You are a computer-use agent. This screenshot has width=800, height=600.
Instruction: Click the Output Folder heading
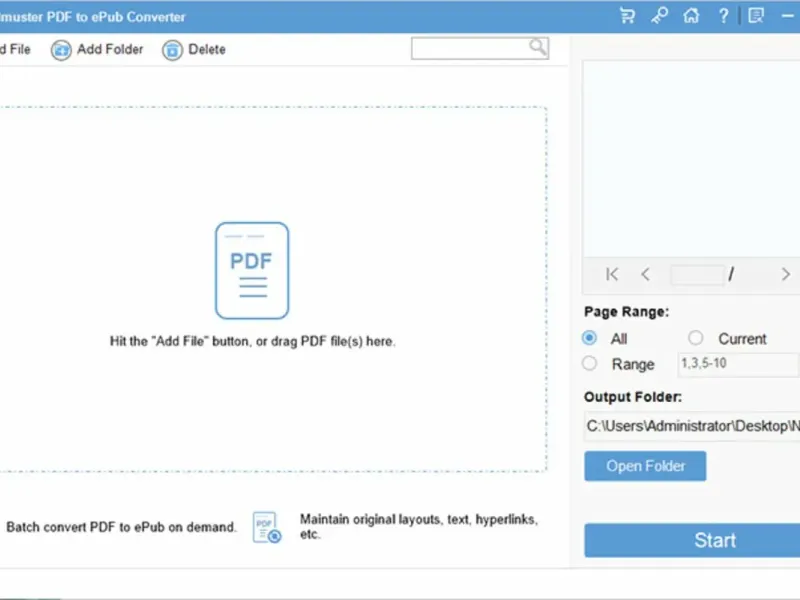point(633,397)
